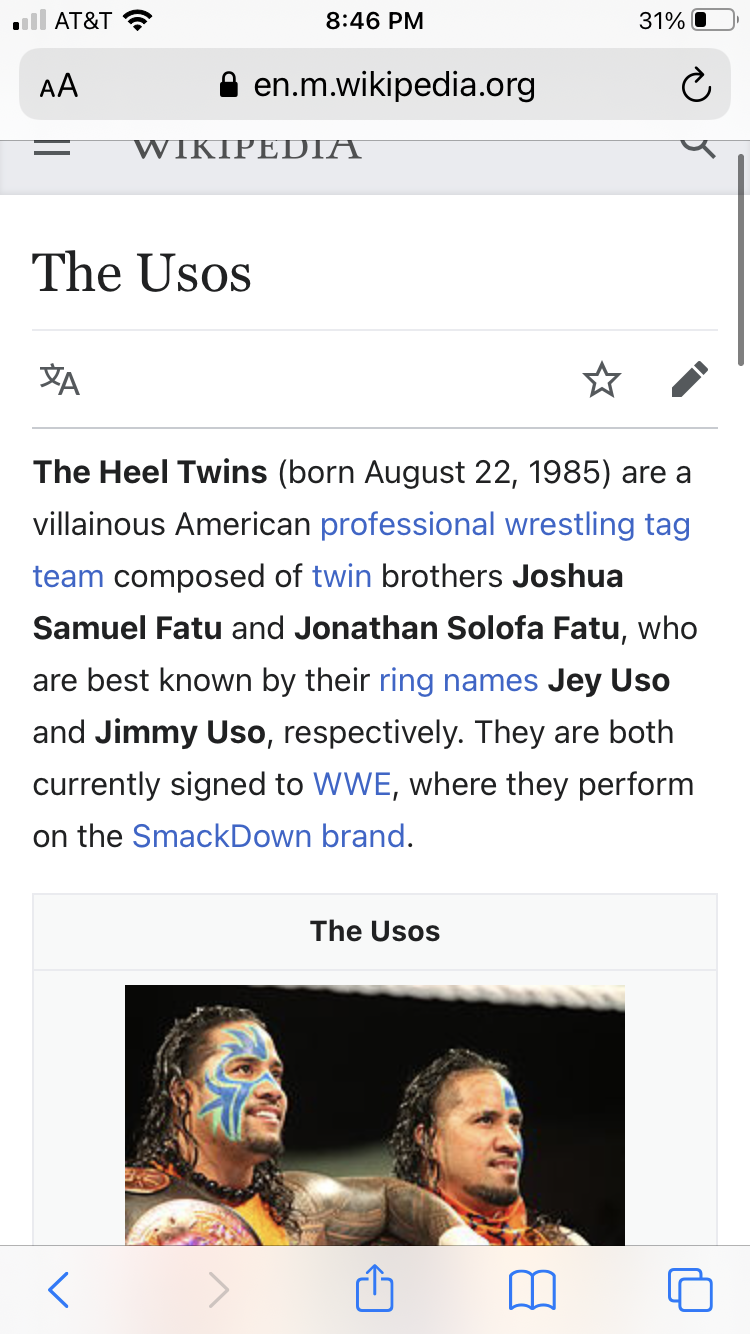
Task: Open the Wikipedia hamburger menu
Action: click(x=52, y=146)
